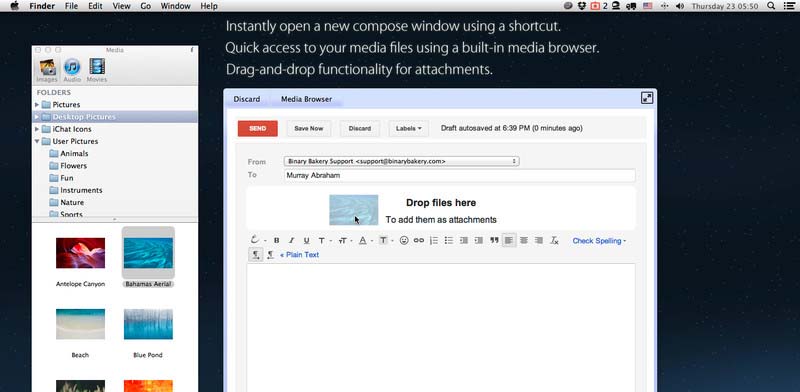The width and height of the screenshot is (800, 392).
Task: Expand the Pictures folder triangle
Action: pos(37,105)
